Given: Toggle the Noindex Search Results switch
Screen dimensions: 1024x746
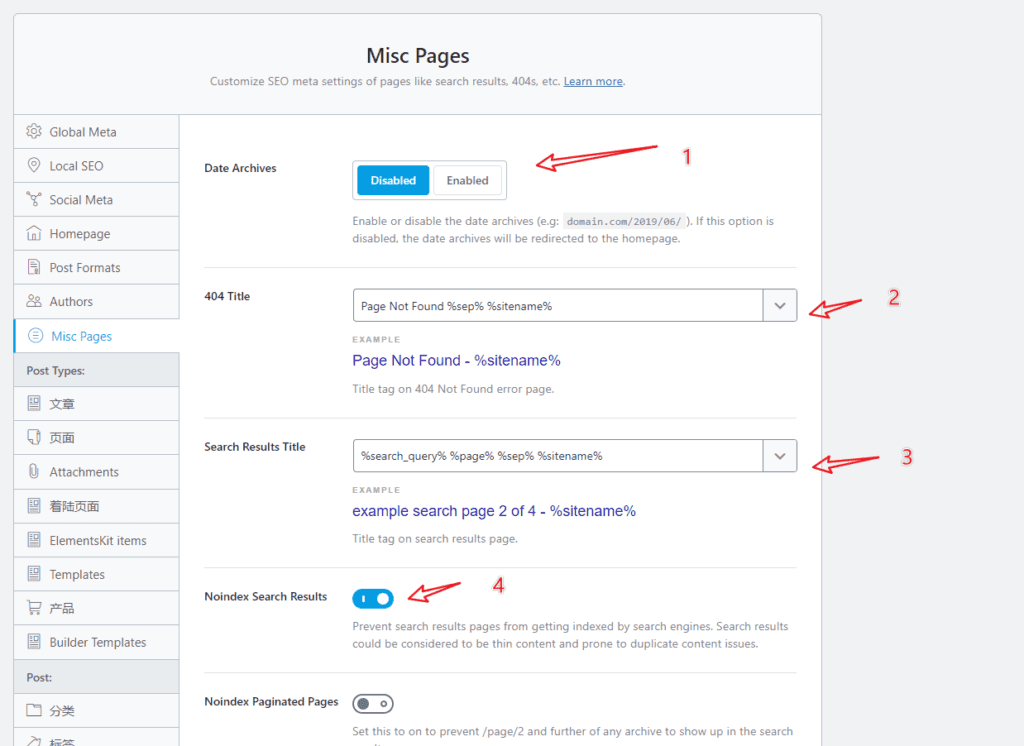Looking at the screenshot, I should (373, 598).
